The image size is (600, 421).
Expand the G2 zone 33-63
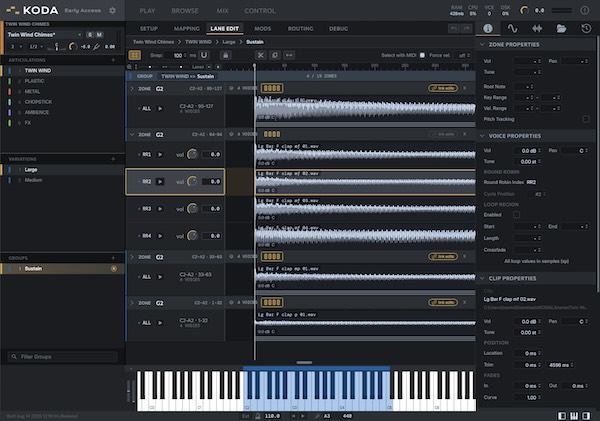coord(132,257)
